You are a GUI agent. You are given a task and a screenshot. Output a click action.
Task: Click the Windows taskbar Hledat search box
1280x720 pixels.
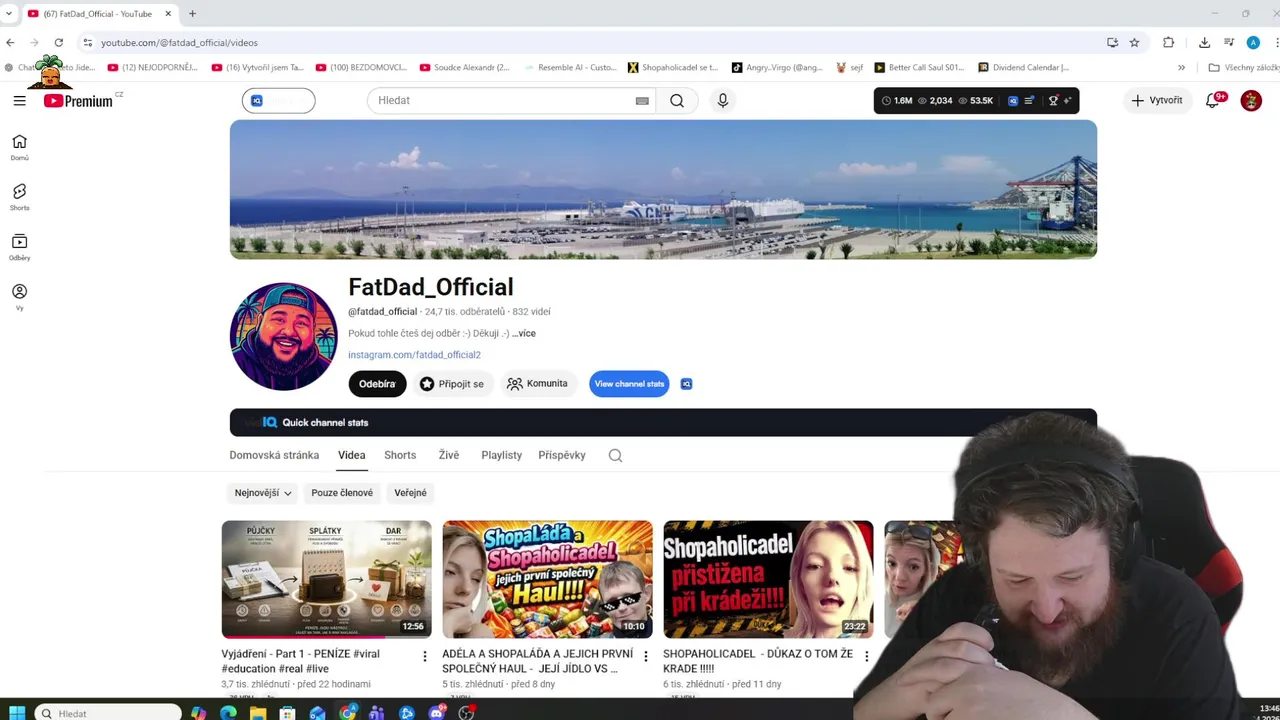click(x=108, y=713)
